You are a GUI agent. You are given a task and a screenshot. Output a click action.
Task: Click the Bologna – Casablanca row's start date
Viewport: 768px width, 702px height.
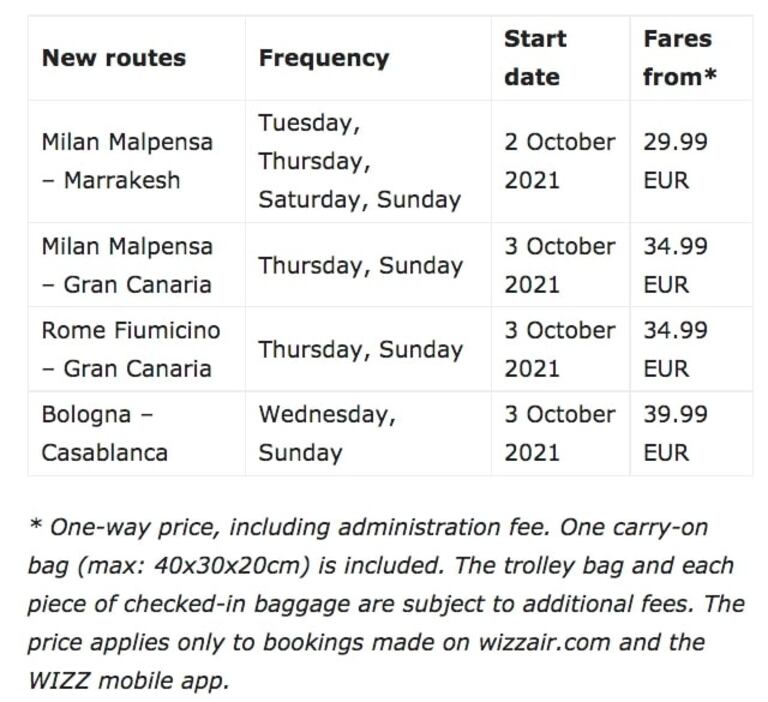[559, 433]
